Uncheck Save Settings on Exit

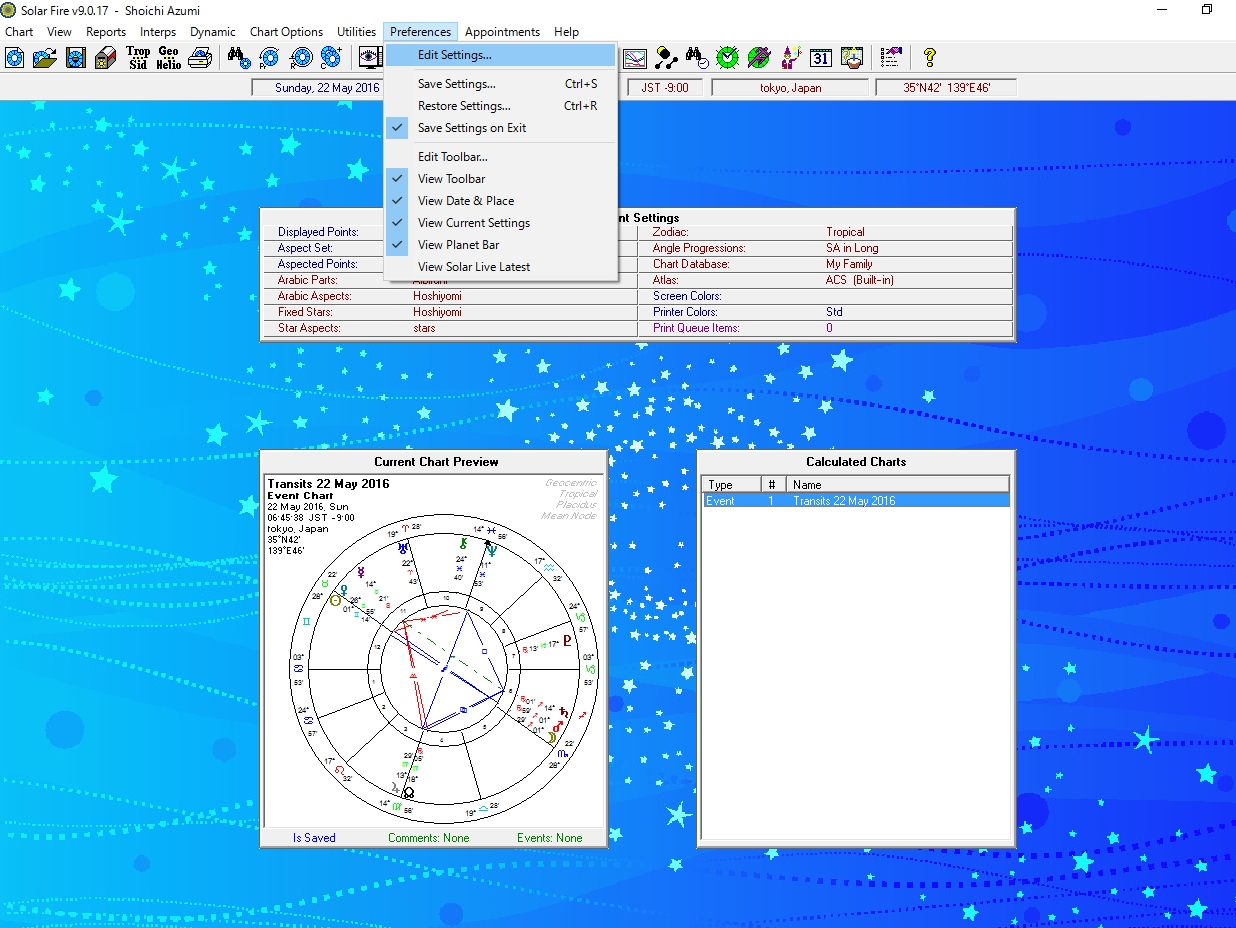(471, 128)
